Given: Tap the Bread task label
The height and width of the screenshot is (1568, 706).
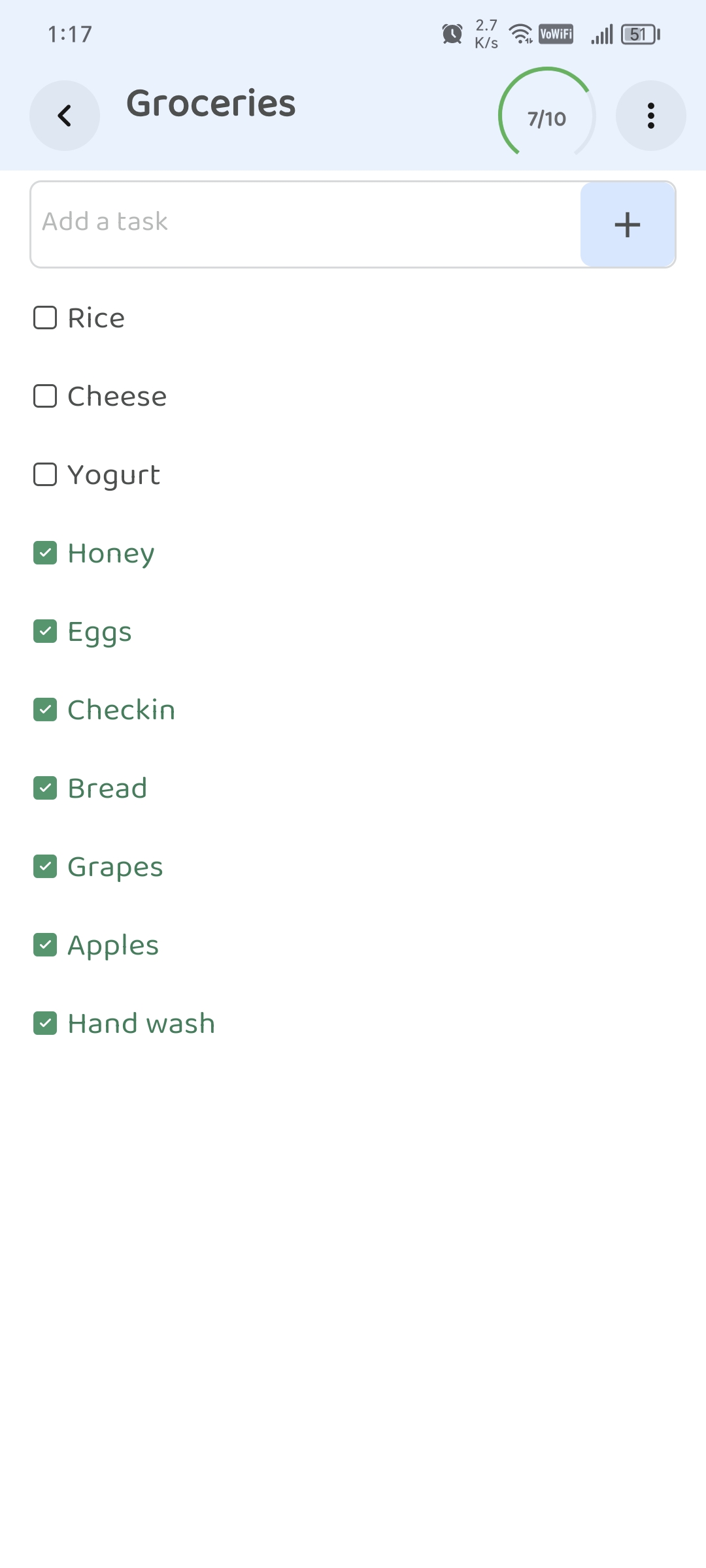Looking at the screenshot, I should pyautogui.click(x=108, y=789).
